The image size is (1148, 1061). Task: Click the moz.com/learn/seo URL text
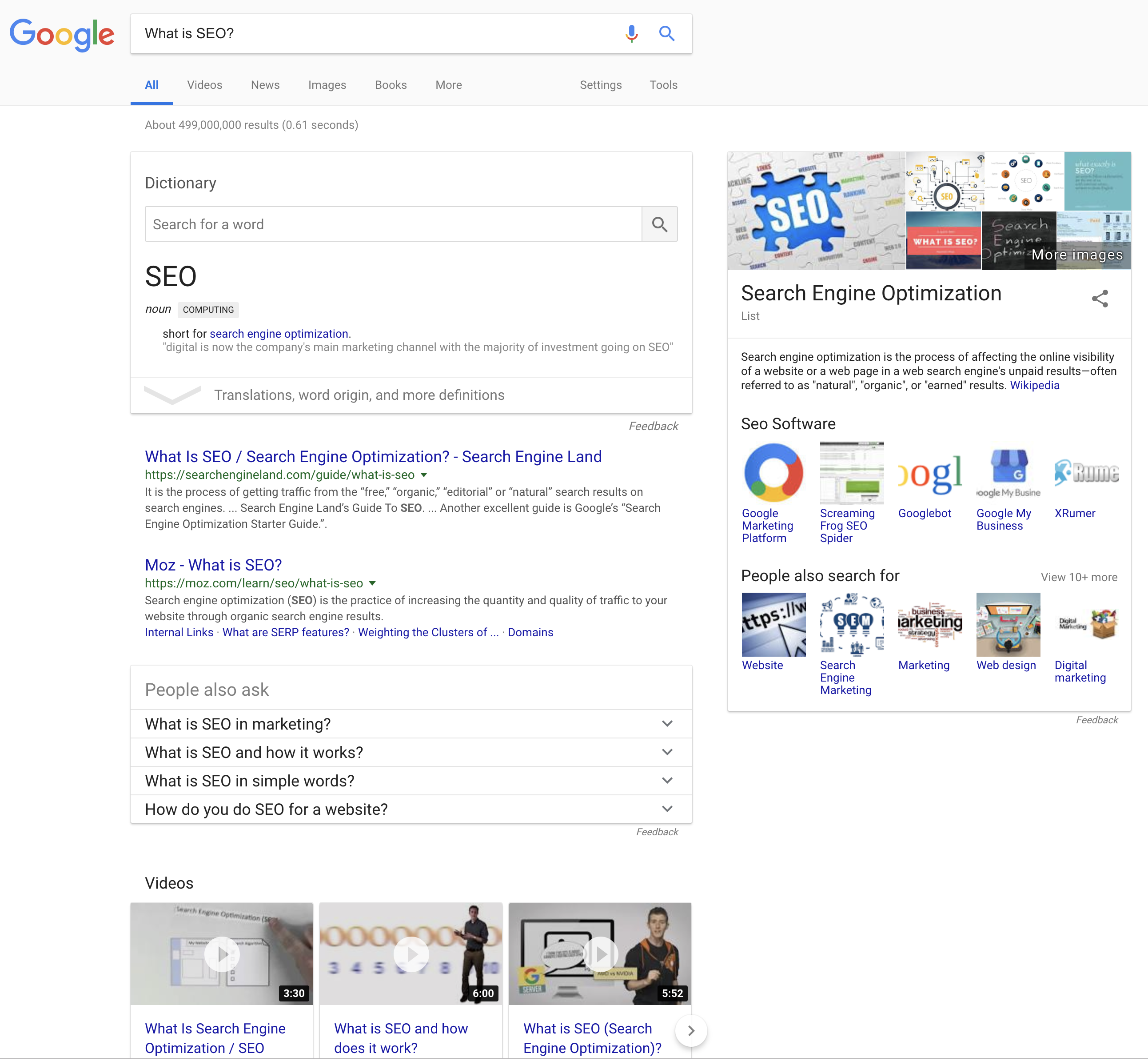click(x=254, y=583)
